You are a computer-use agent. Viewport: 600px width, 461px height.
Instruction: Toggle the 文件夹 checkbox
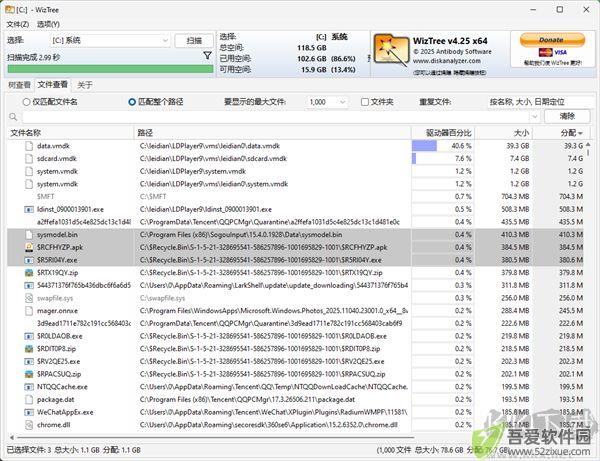[365, 102]
